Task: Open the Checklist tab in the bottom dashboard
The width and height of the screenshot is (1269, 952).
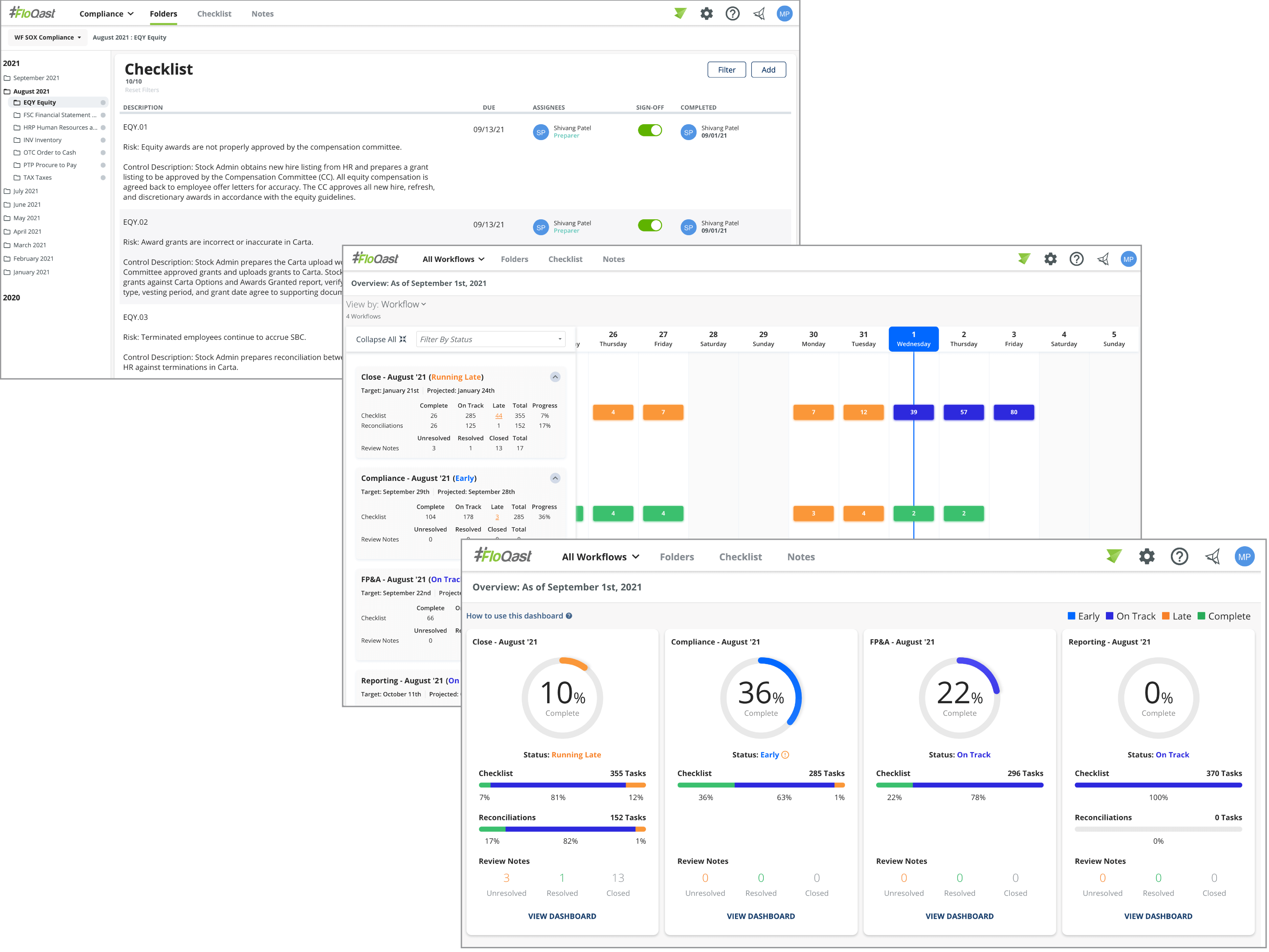Action: 740,557
